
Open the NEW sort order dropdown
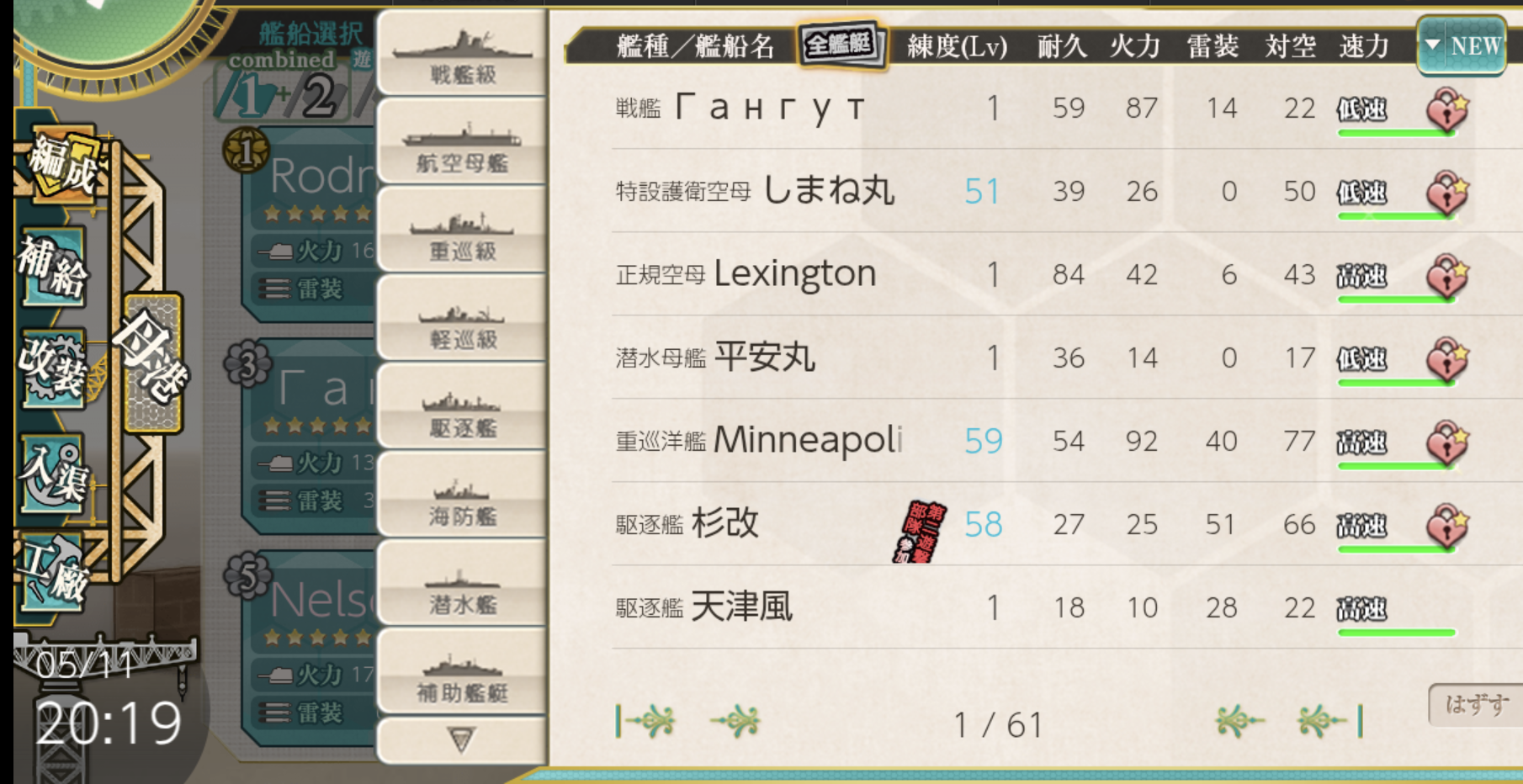pyautogui.click(x=1462, y=45)
